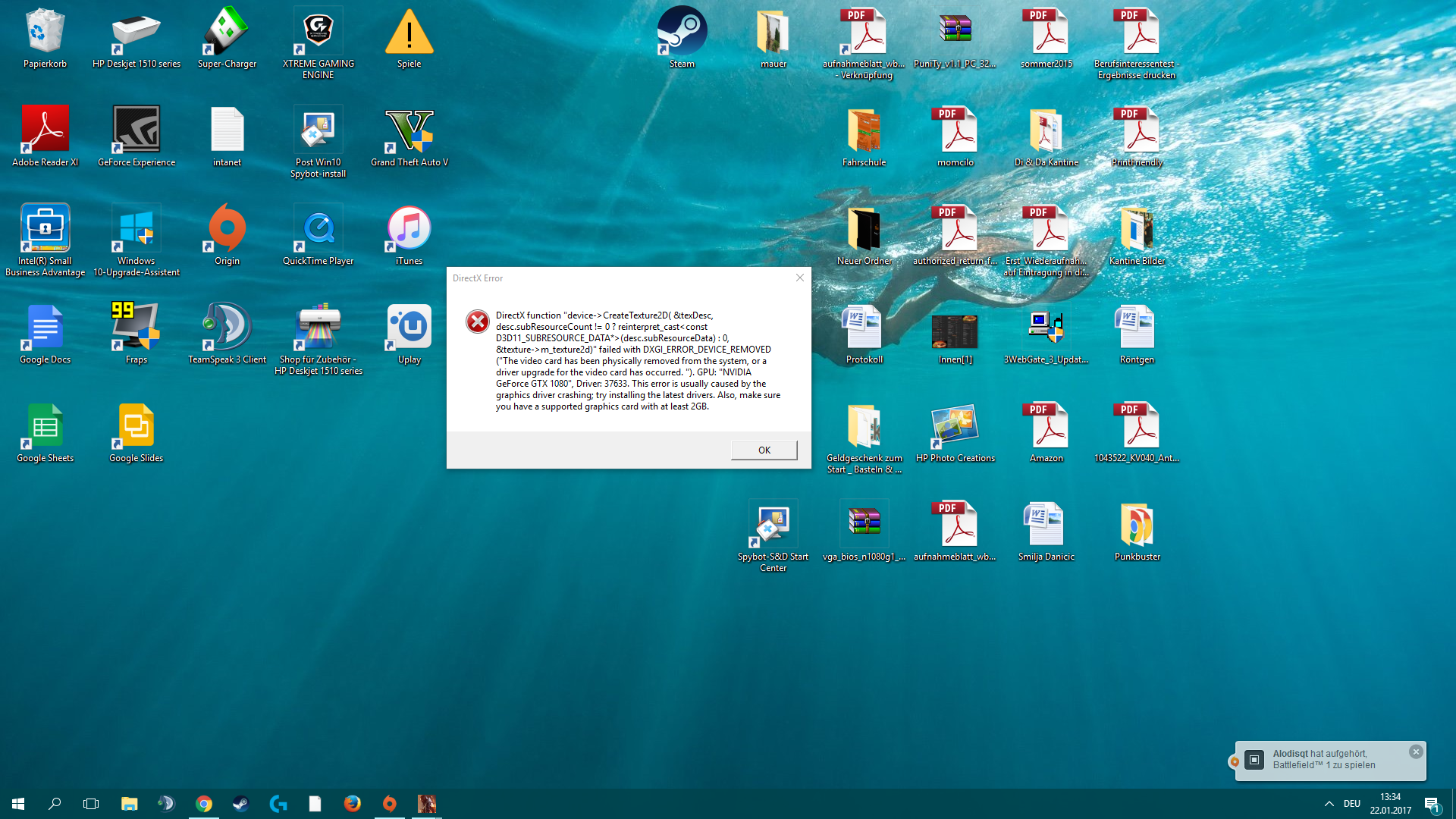Open the Action Center notifications
The height and width of the screenshot is (819, 1456).
click(1432, 804)
